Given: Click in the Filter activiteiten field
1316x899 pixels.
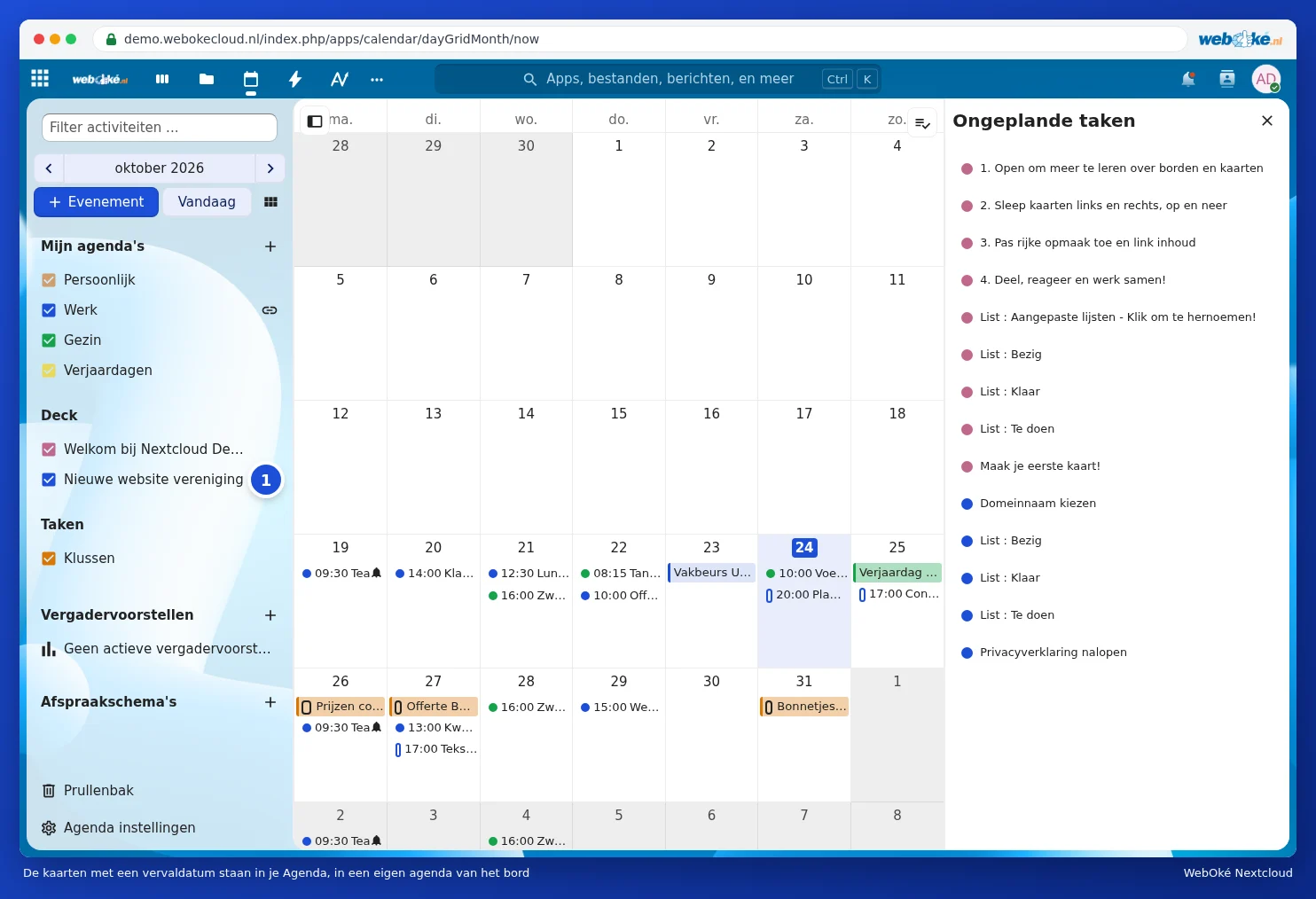Looking at the screenshot, I should pyautogui.click(x=160, y=128).
